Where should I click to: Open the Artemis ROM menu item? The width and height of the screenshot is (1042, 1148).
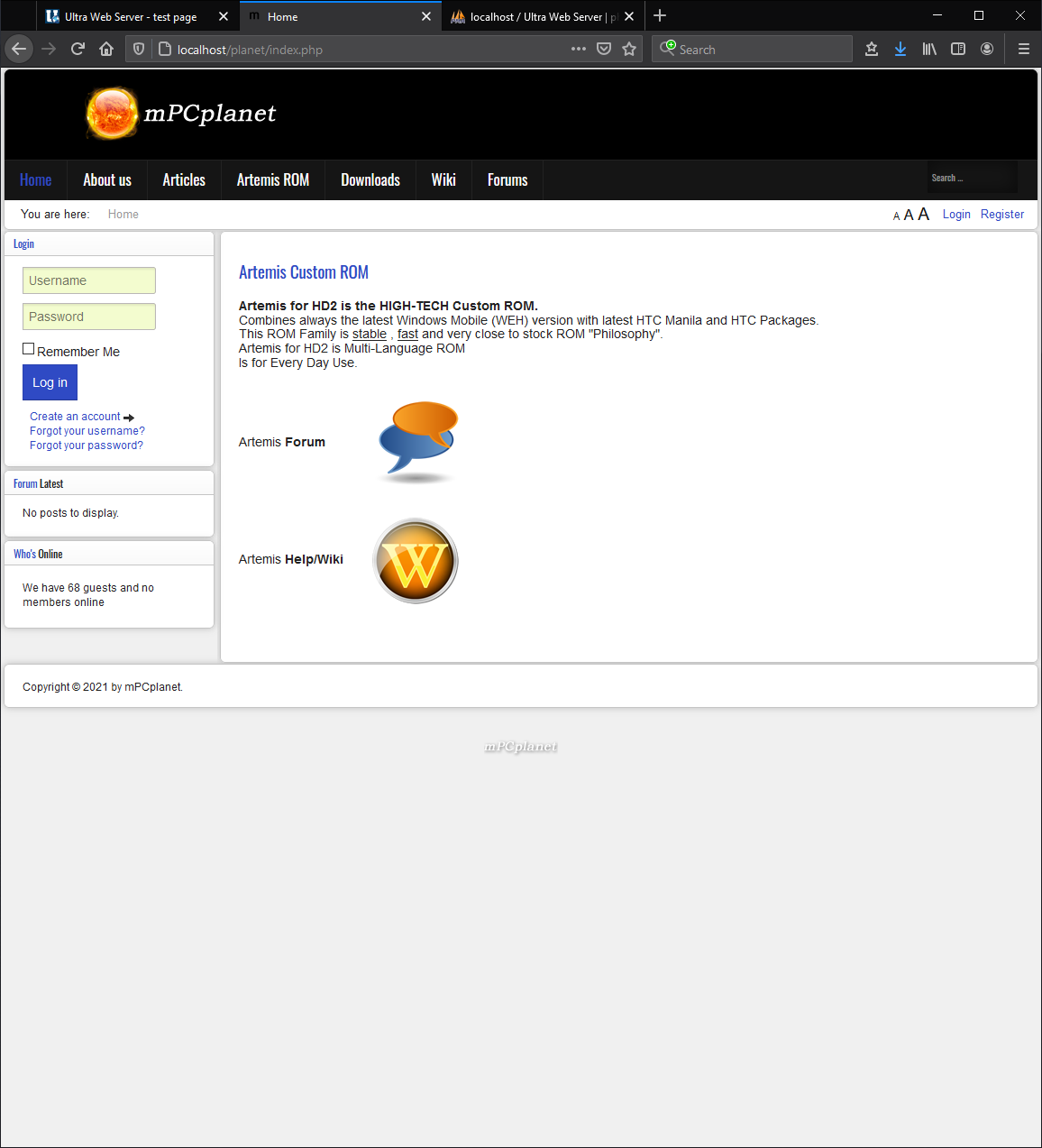point(273,179)
